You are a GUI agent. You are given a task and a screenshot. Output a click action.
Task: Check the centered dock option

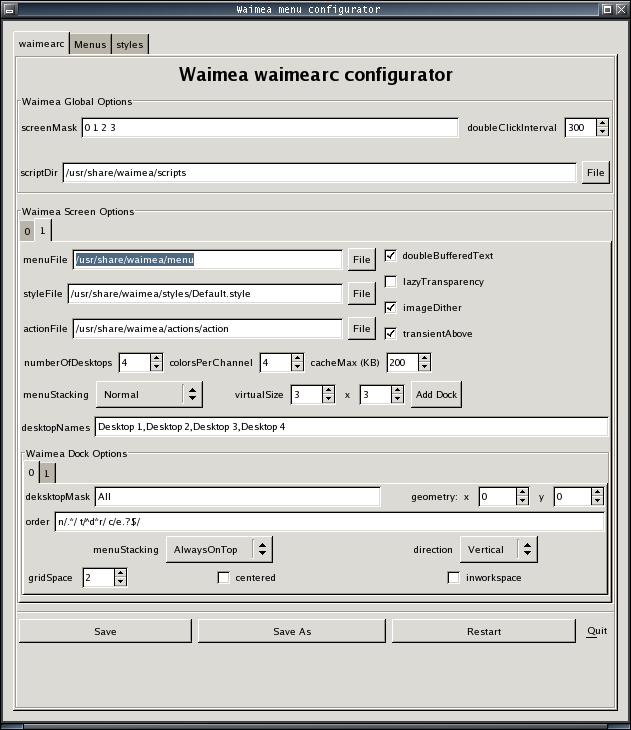(x=224, y=578)
